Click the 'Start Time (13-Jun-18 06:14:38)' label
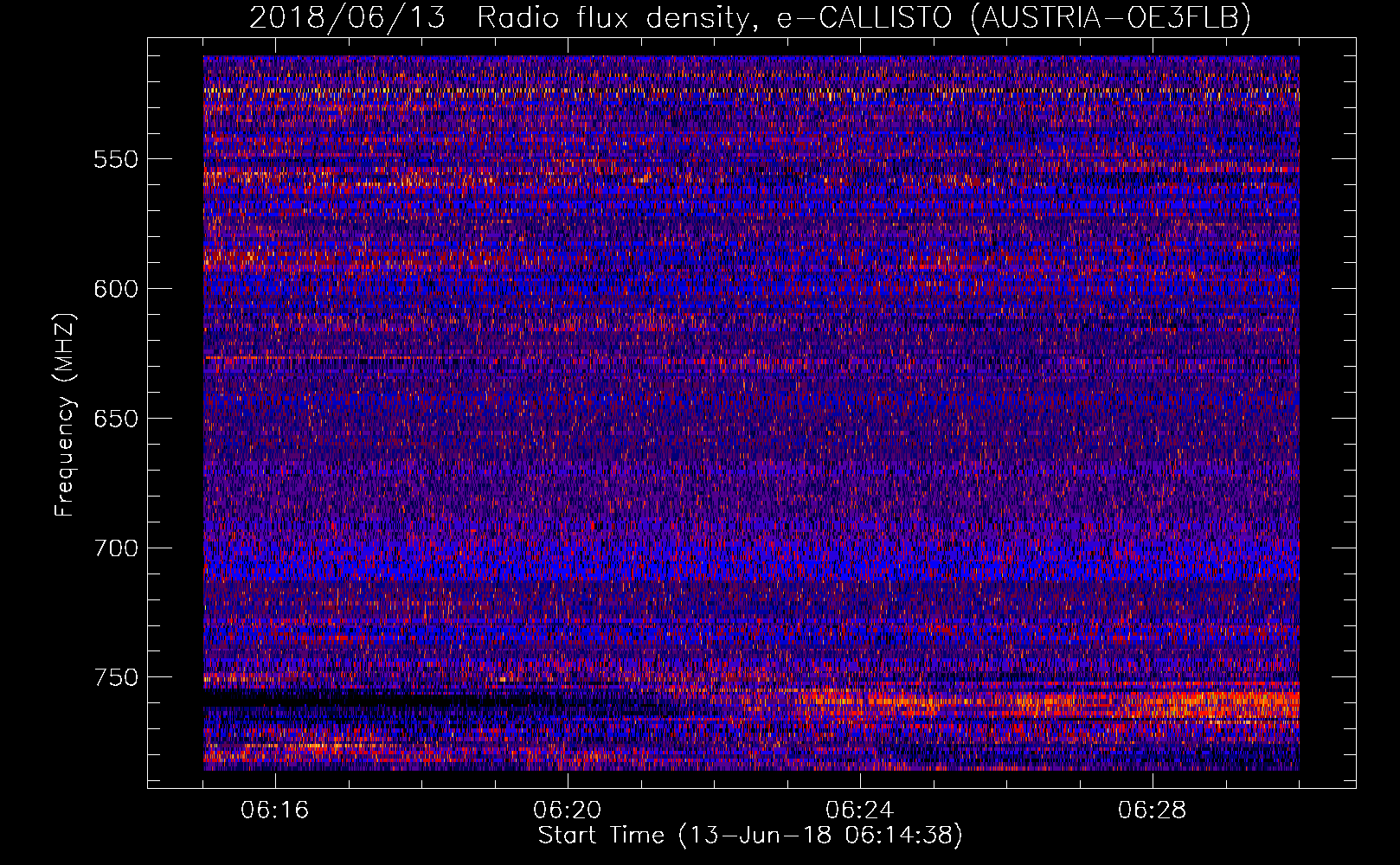This screenshot has height=865, width=1400. coord(750,836)
